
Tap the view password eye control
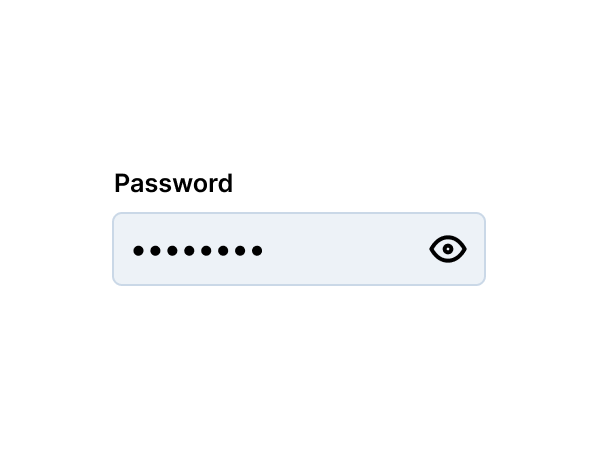pyautogui.click(x=448, y=249)
